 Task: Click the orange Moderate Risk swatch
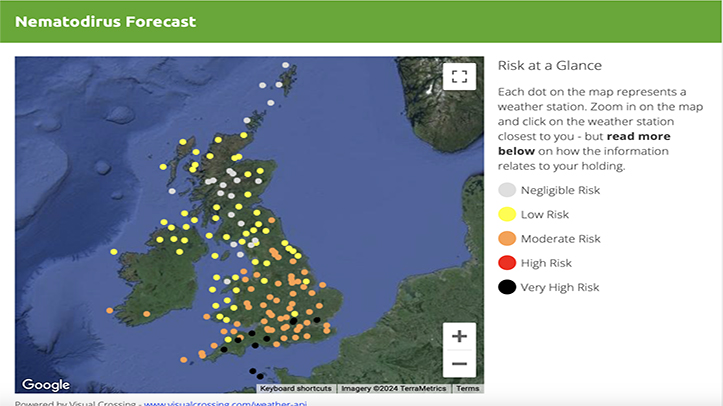507,239
